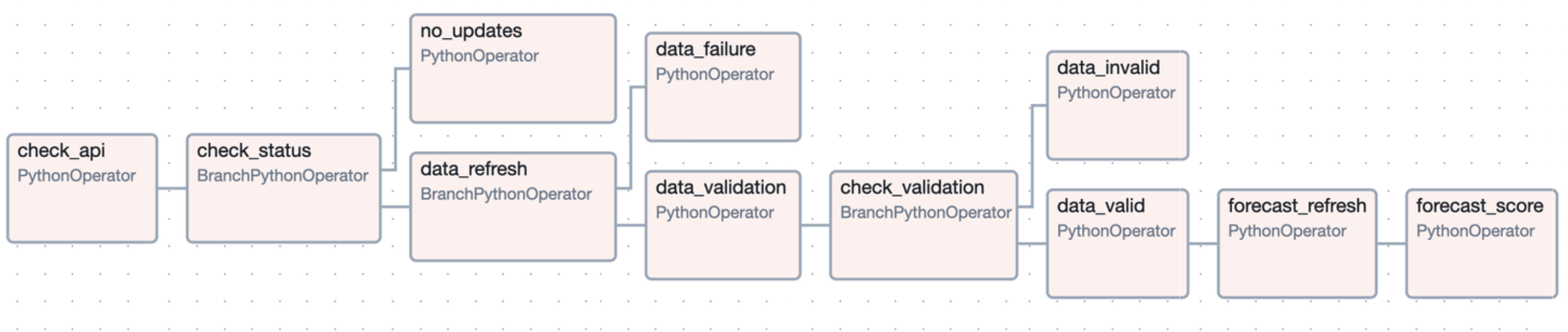Click BranchPythonOperator label under data_refresh
The height and width of the screenshot is (332, 1568).
[x=506, y=194]
